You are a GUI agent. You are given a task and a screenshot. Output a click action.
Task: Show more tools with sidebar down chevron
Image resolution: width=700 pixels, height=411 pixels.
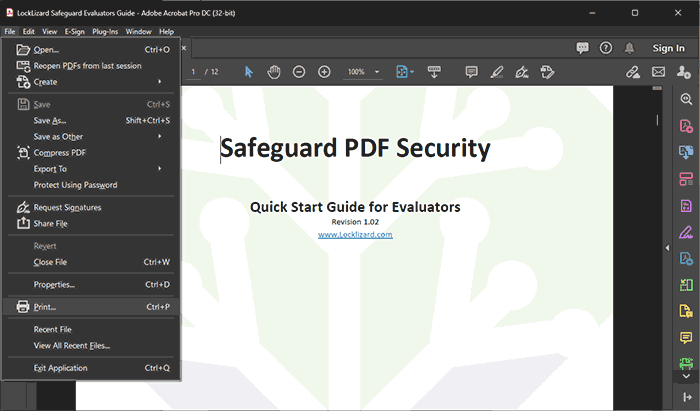686,376
